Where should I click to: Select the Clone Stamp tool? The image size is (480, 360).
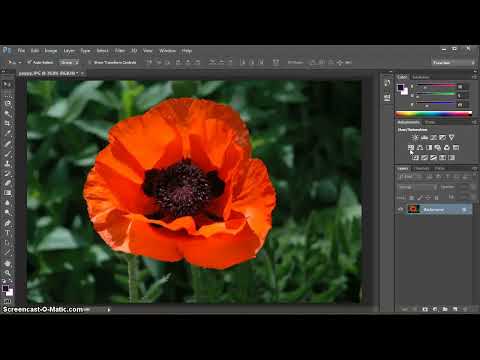pos(7,164)
